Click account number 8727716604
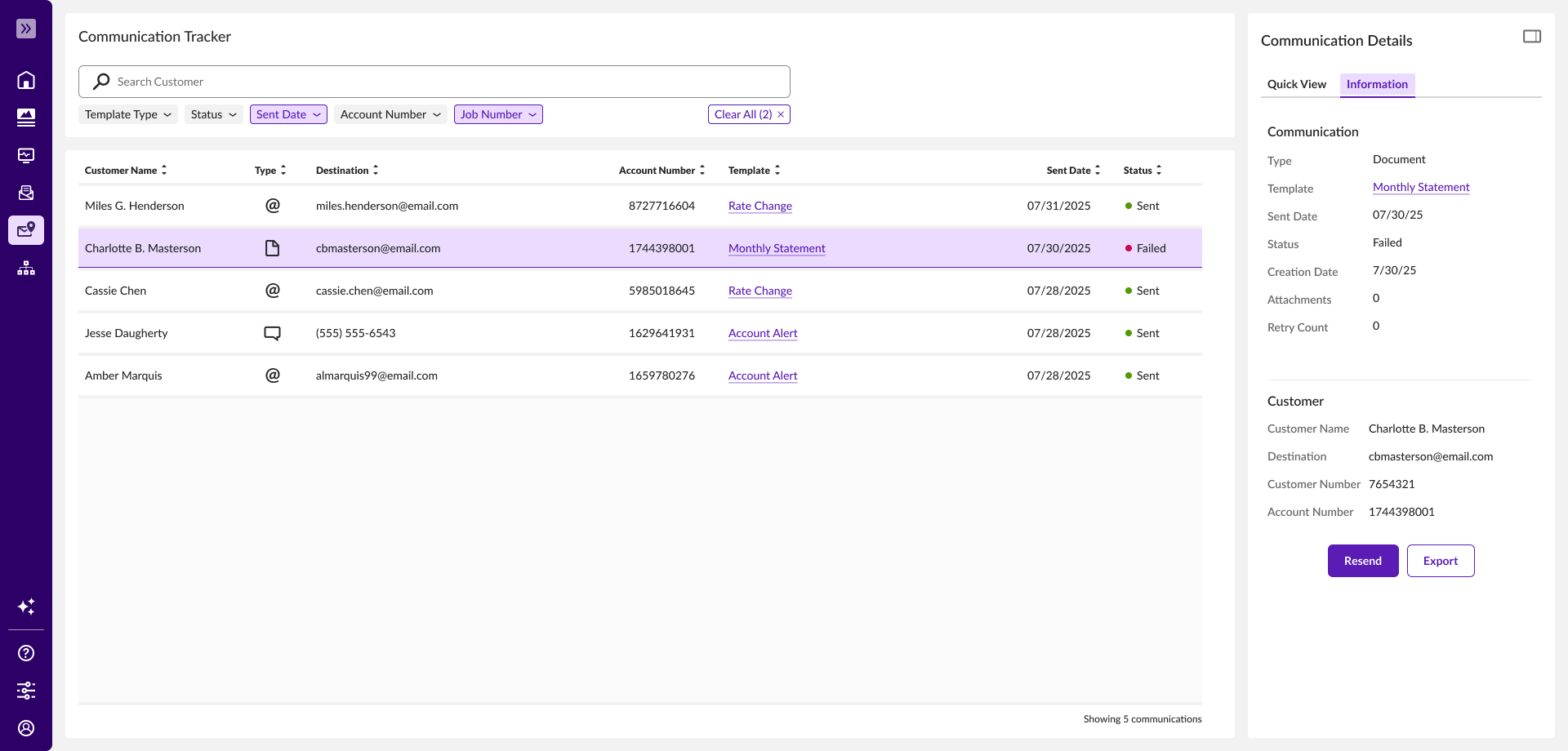1568x751 pixels. tap(661, 206)
